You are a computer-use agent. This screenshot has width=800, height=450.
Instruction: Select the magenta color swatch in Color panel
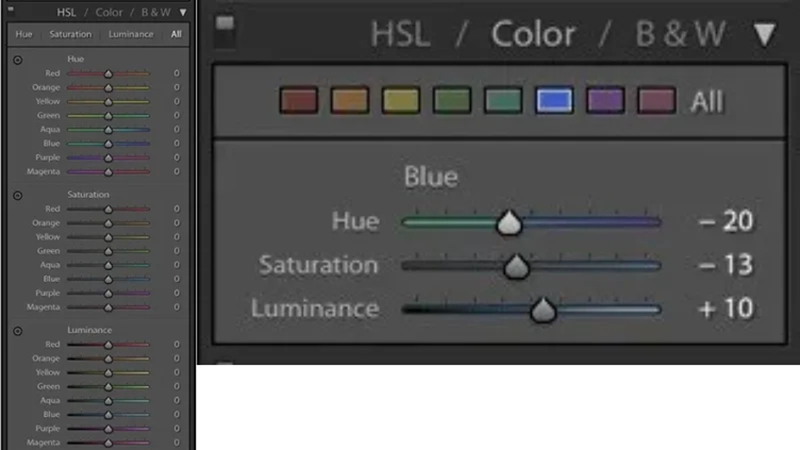[x=656, y=100]
